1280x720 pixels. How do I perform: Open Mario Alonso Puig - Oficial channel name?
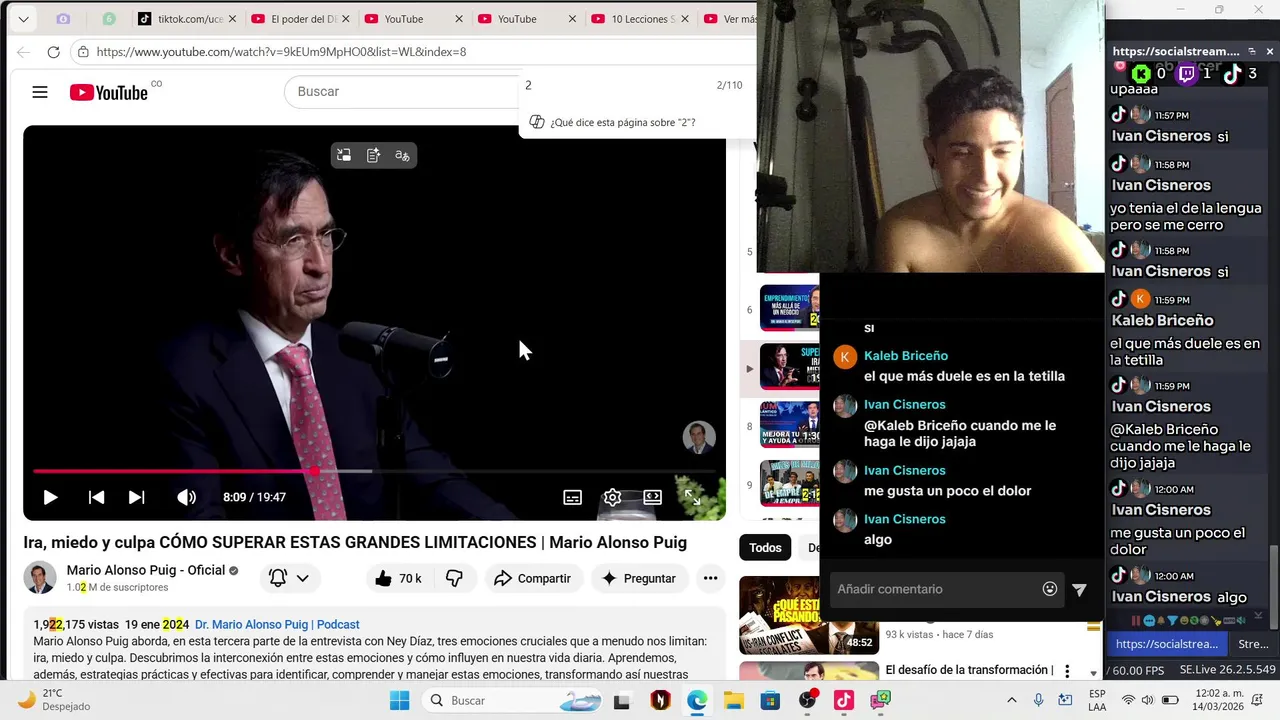point(146,570)
